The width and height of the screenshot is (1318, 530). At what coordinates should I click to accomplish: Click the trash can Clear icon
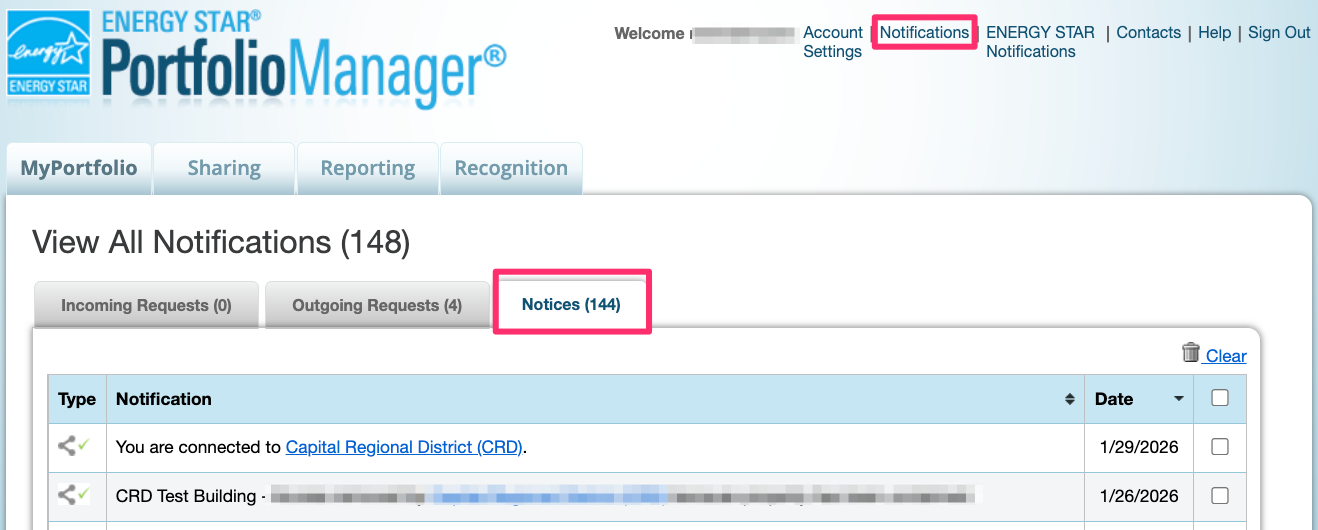click(1190, 353)
